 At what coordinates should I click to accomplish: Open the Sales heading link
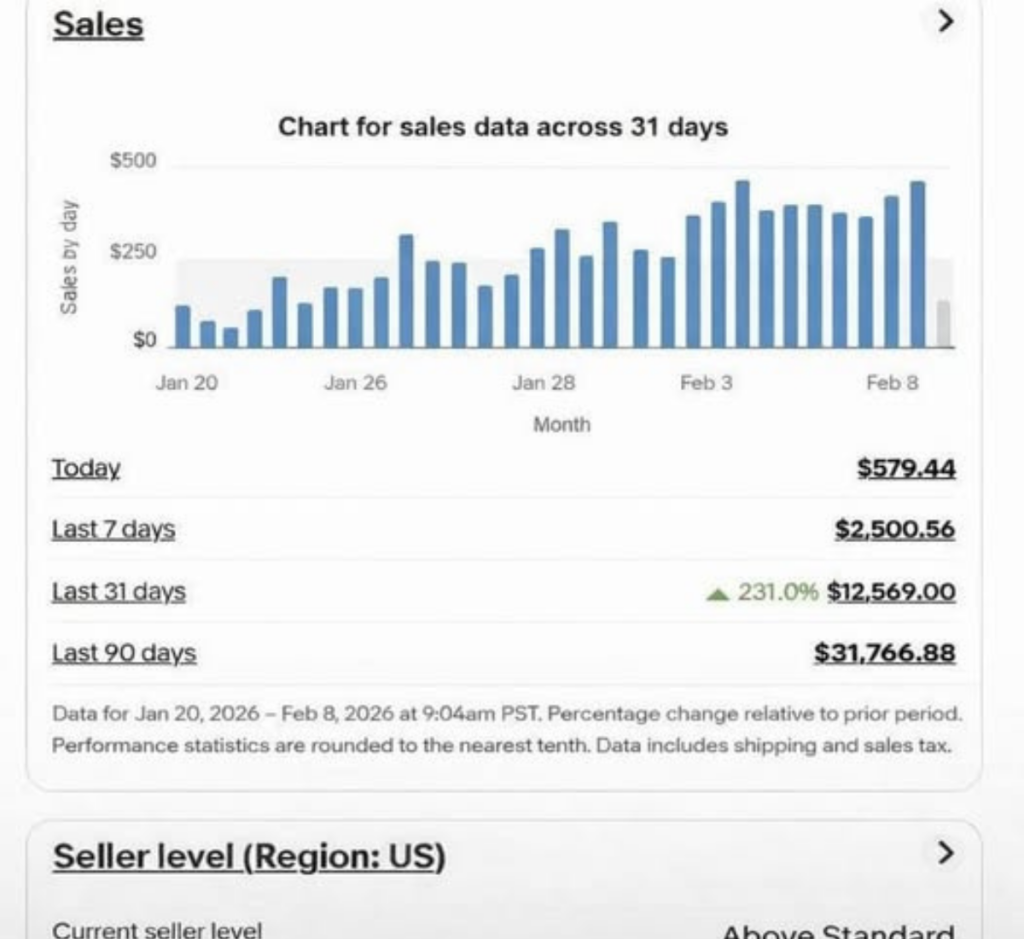pyautogui.click(x=99, y=25)
